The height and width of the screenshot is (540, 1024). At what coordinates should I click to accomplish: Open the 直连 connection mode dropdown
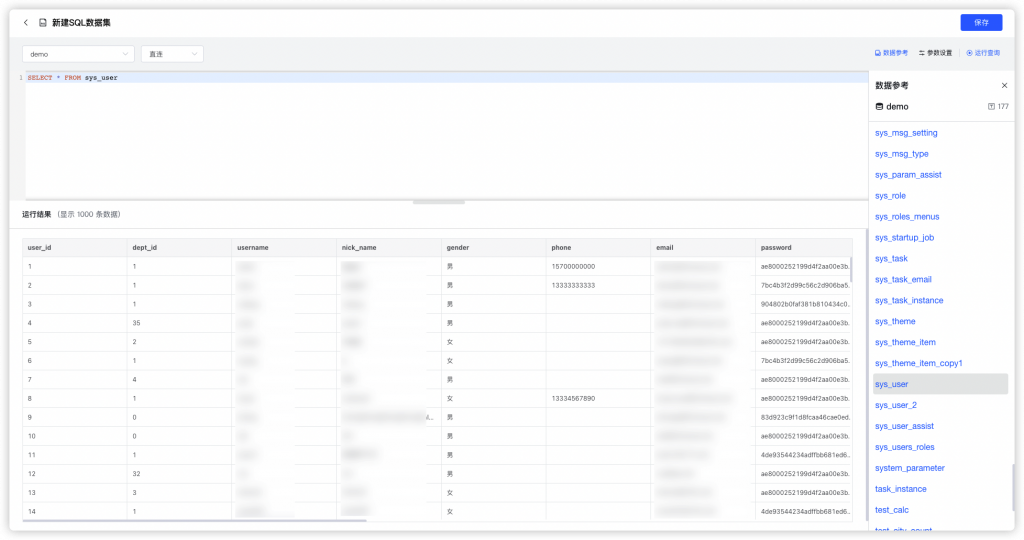pos(172,54)
